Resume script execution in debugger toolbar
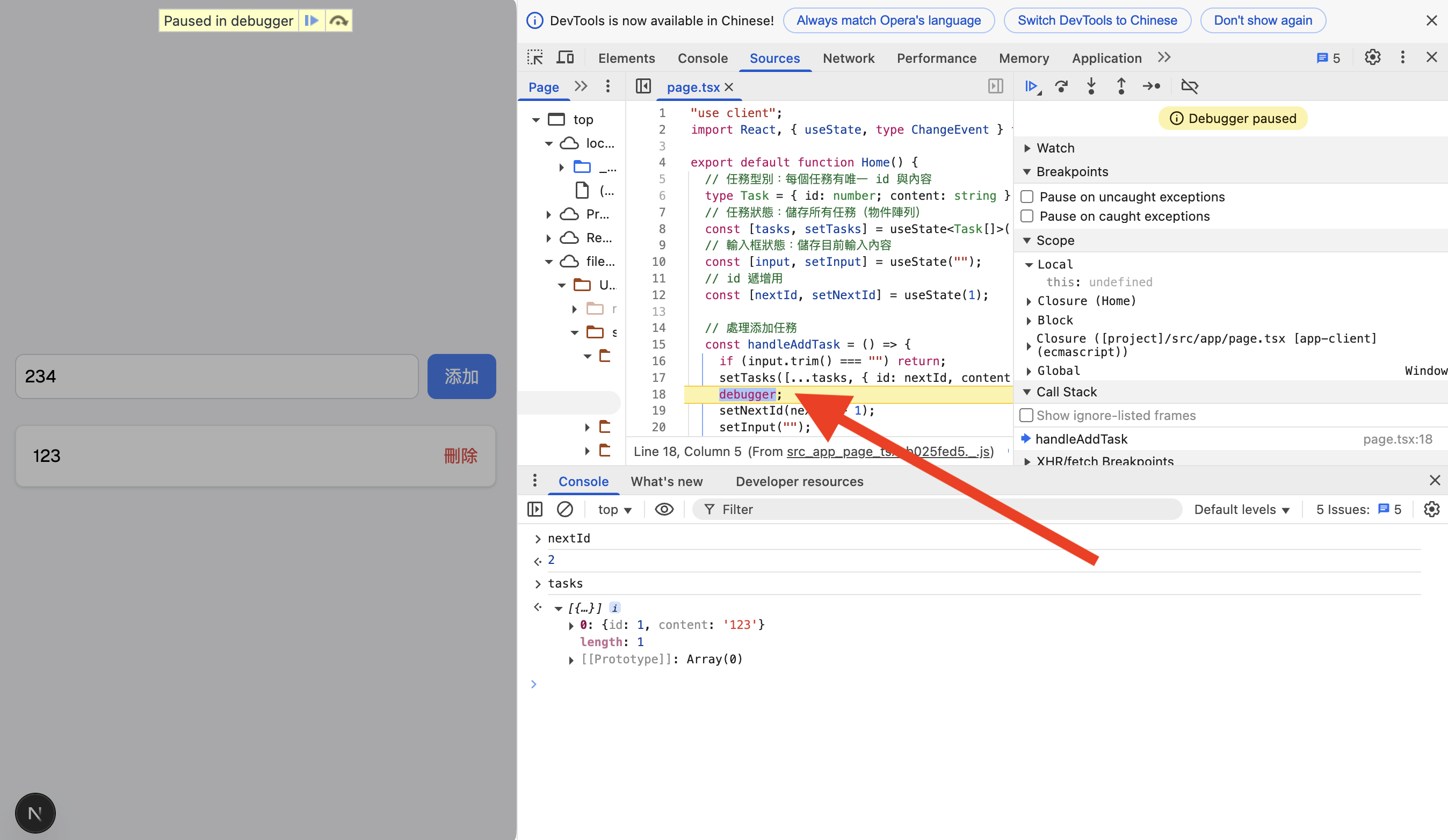The image size is (1448, 840). [x=1033, y=86]
